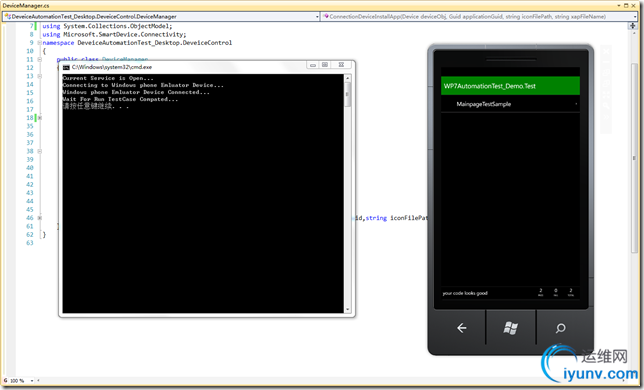Expand the collapsed region at line 18
This screenshot has width=644, height=390.
pos(39,118)
